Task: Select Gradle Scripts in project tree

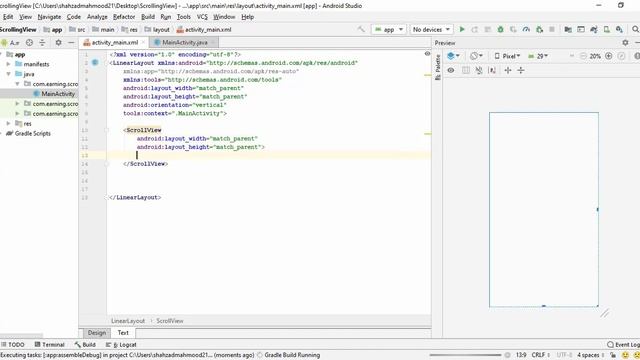Action: point(28,133)
